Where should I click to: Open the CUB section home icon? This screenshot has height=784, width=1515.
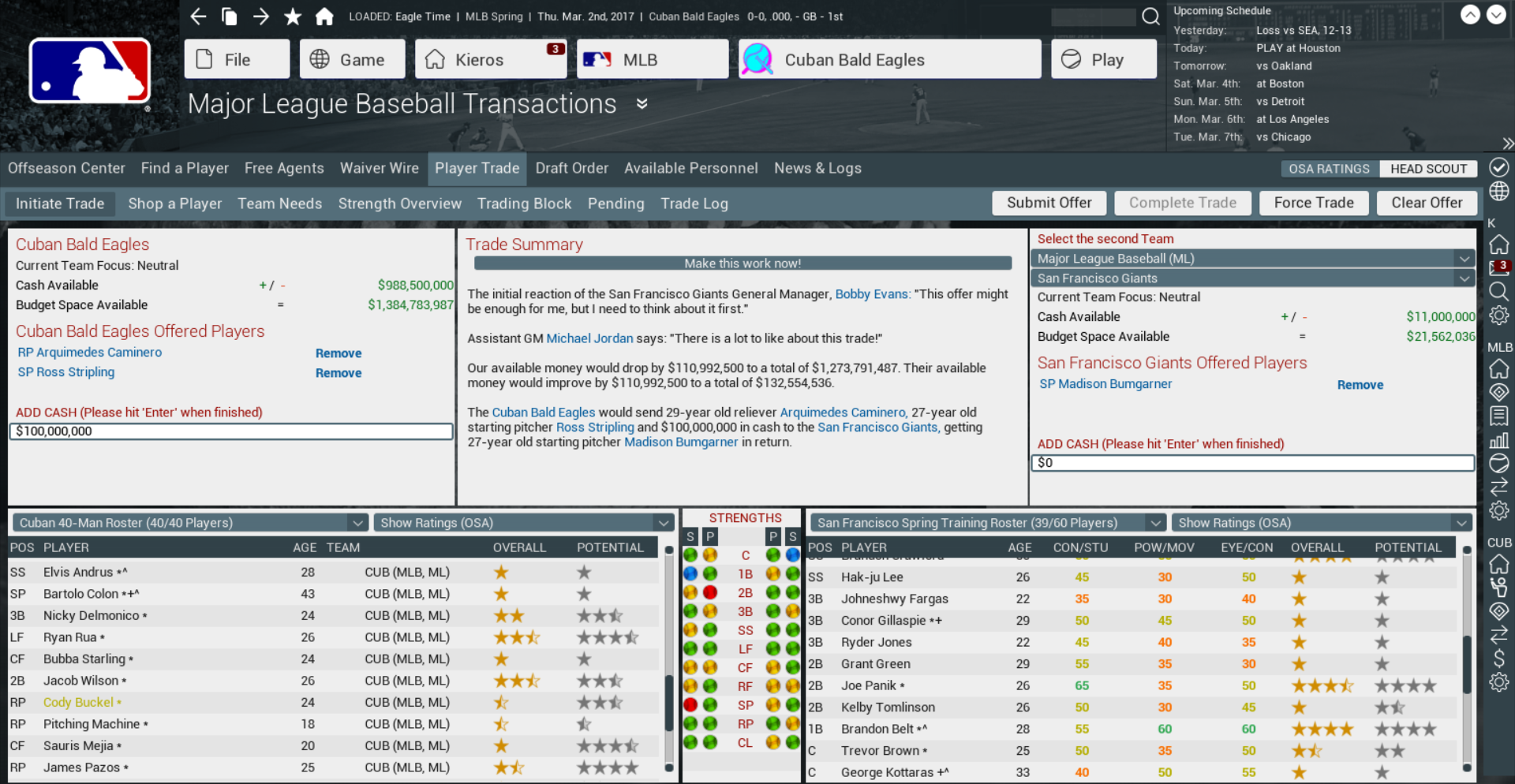(x=1499, y=564)
